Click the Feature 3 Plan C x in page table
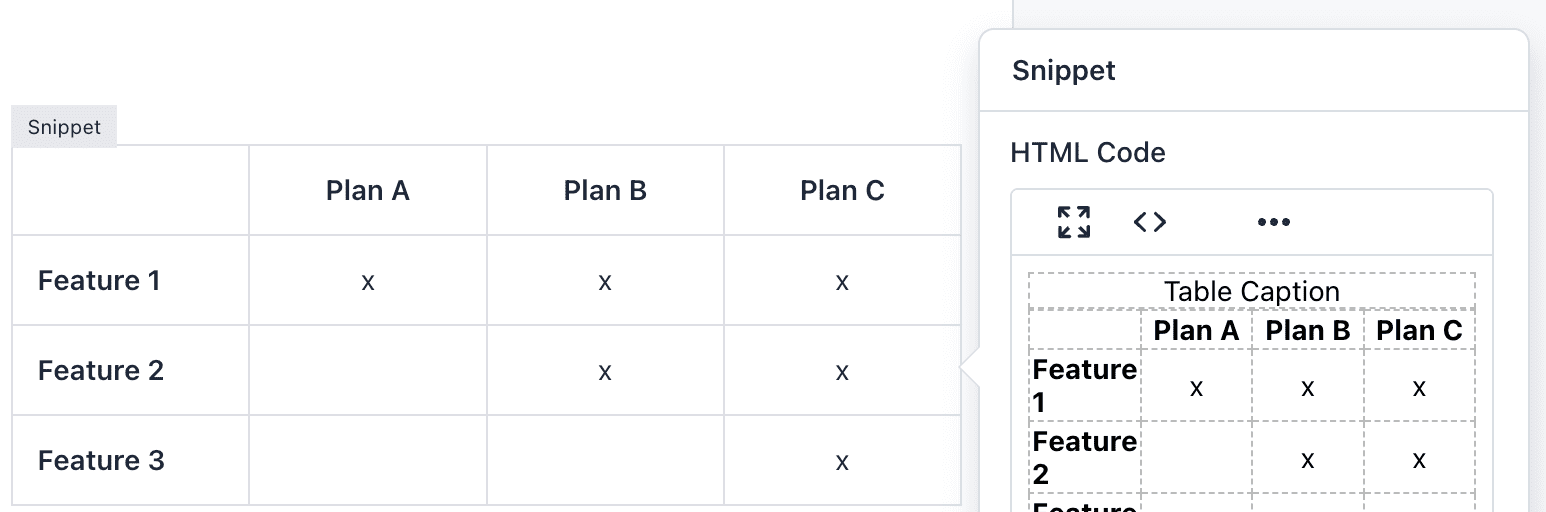1546x512 pixels. coord(842,462)
